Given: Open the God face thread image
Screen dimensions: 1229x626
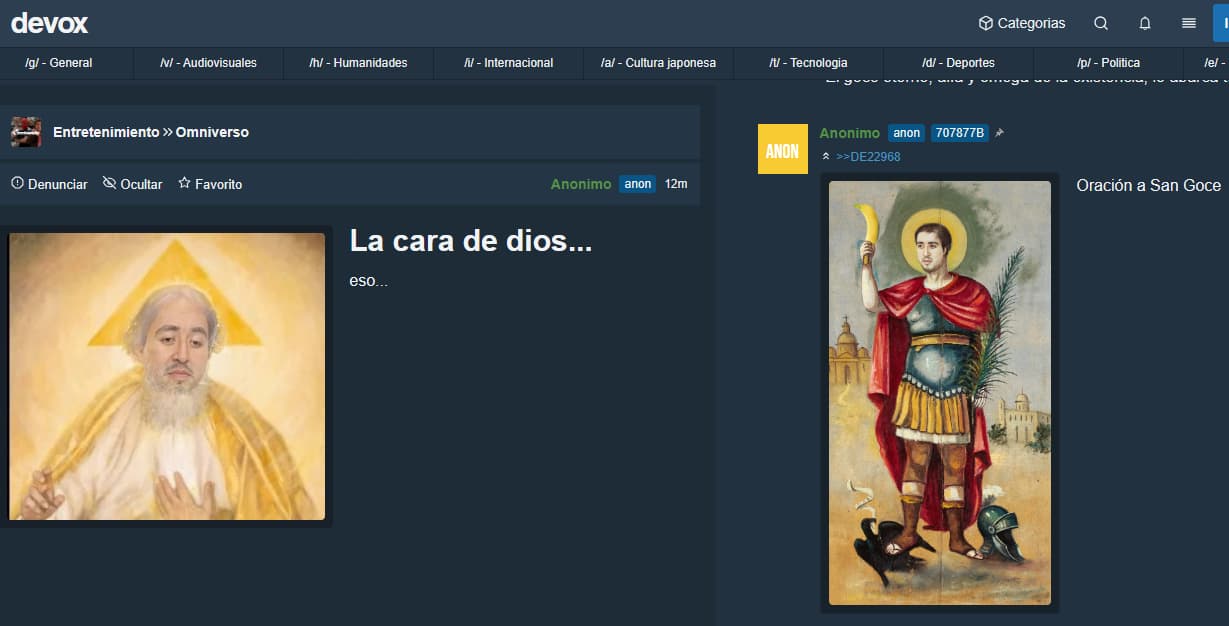Looking at the screenshot, I should [167, 376].
